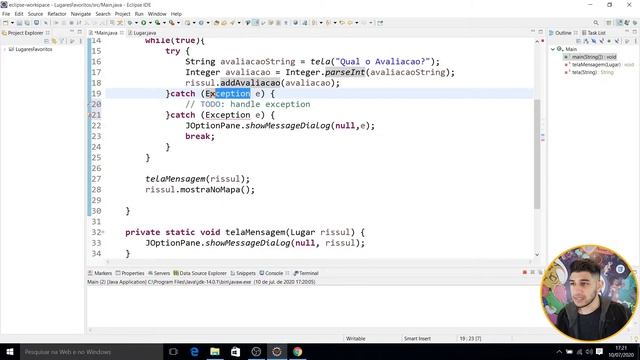Image resolution: width=640 pixels, height=360 pixels.
Task: Open the Coverage dropdown arrow
Action: 164,23
